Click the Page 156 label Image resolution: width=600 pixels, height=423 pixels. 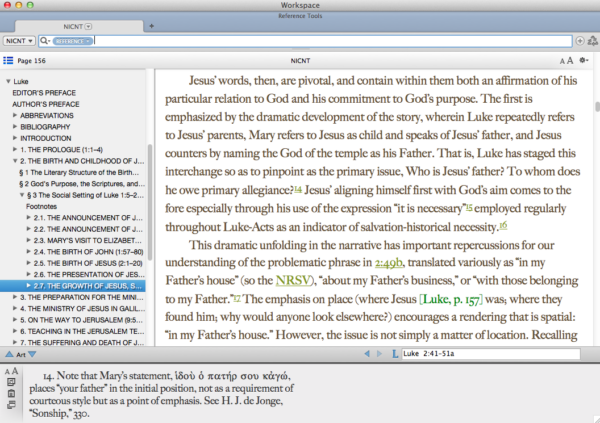(x=31, y=60)
